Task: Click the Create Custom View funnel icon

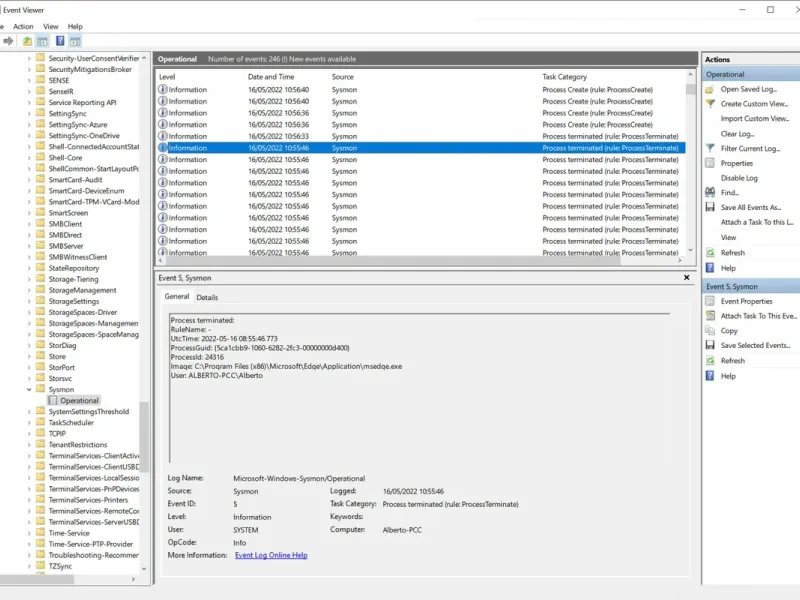Action: 710,104
